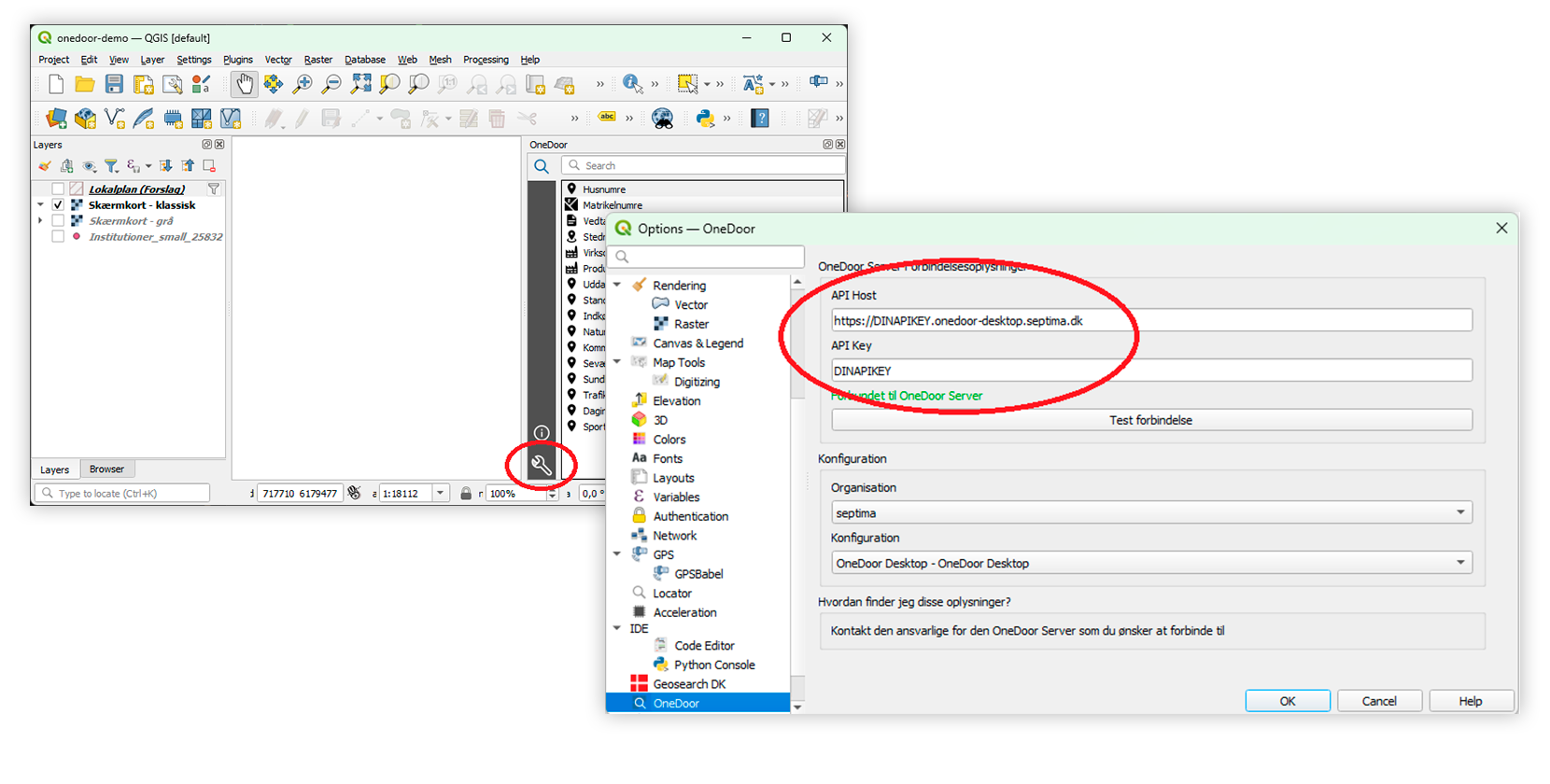Image resolution: width=1550 pixels, height=784 pixels.
Task: Click the Zoom In magnifier tool
Action: click(x=303, y=84)
